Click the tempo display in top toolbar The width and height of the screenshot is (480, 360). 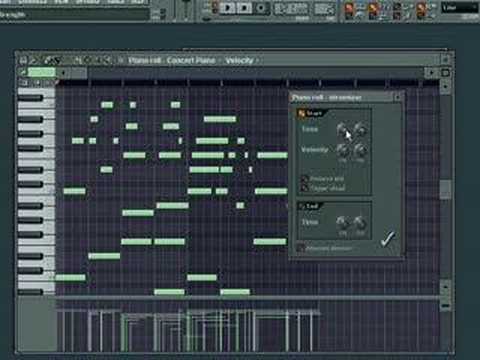click(x=291, y=9)
